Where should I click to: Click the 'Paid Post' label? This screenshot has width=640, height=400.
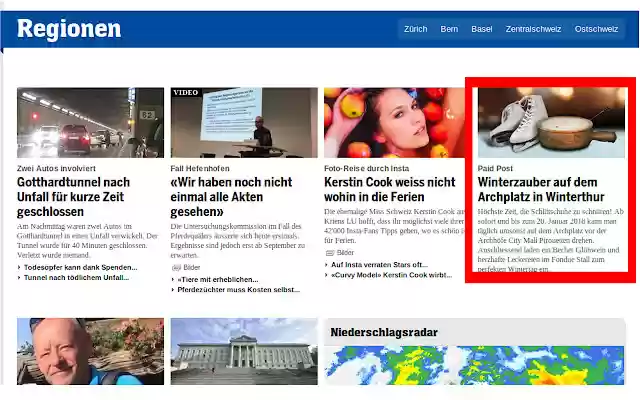tap(495, 168)
